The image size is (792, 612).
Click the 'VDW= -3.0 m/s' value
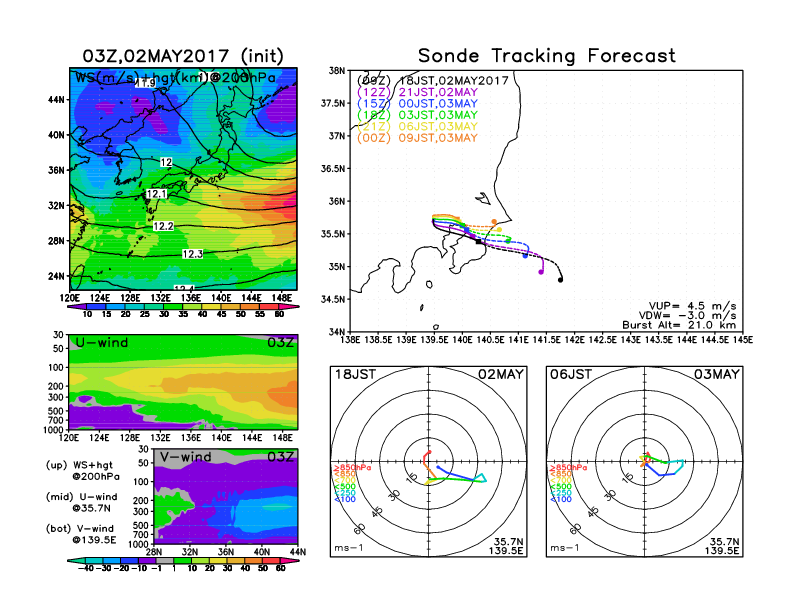coord(687,316)
